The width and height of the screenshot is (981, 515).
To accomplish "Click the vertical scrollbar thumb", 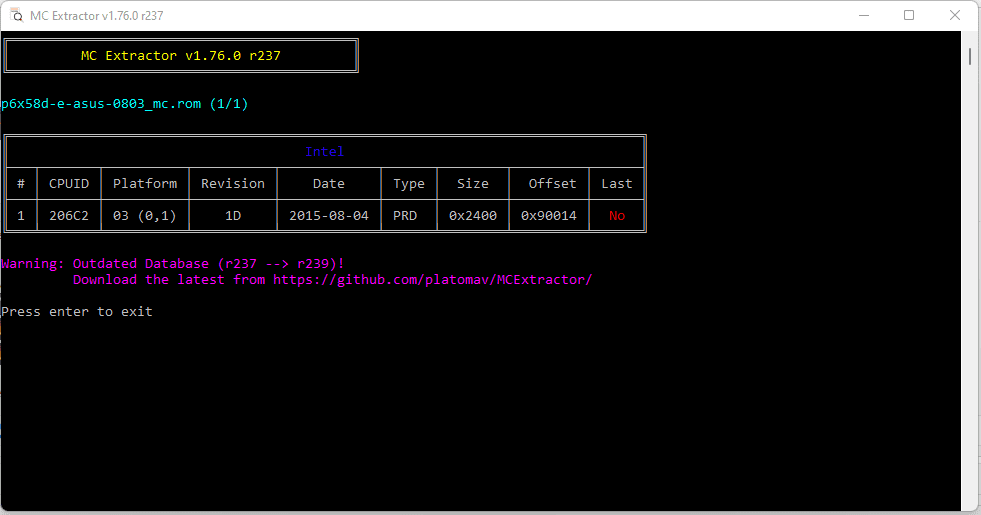I will coord(970,56).
